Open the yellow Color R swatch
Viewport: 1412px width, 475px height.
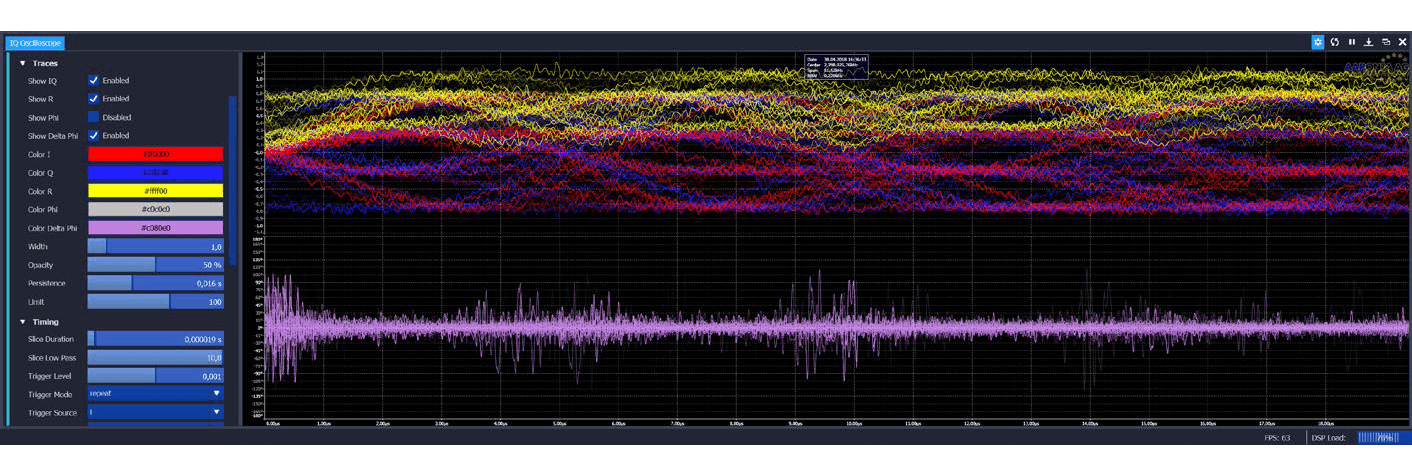tap(155, 191)
